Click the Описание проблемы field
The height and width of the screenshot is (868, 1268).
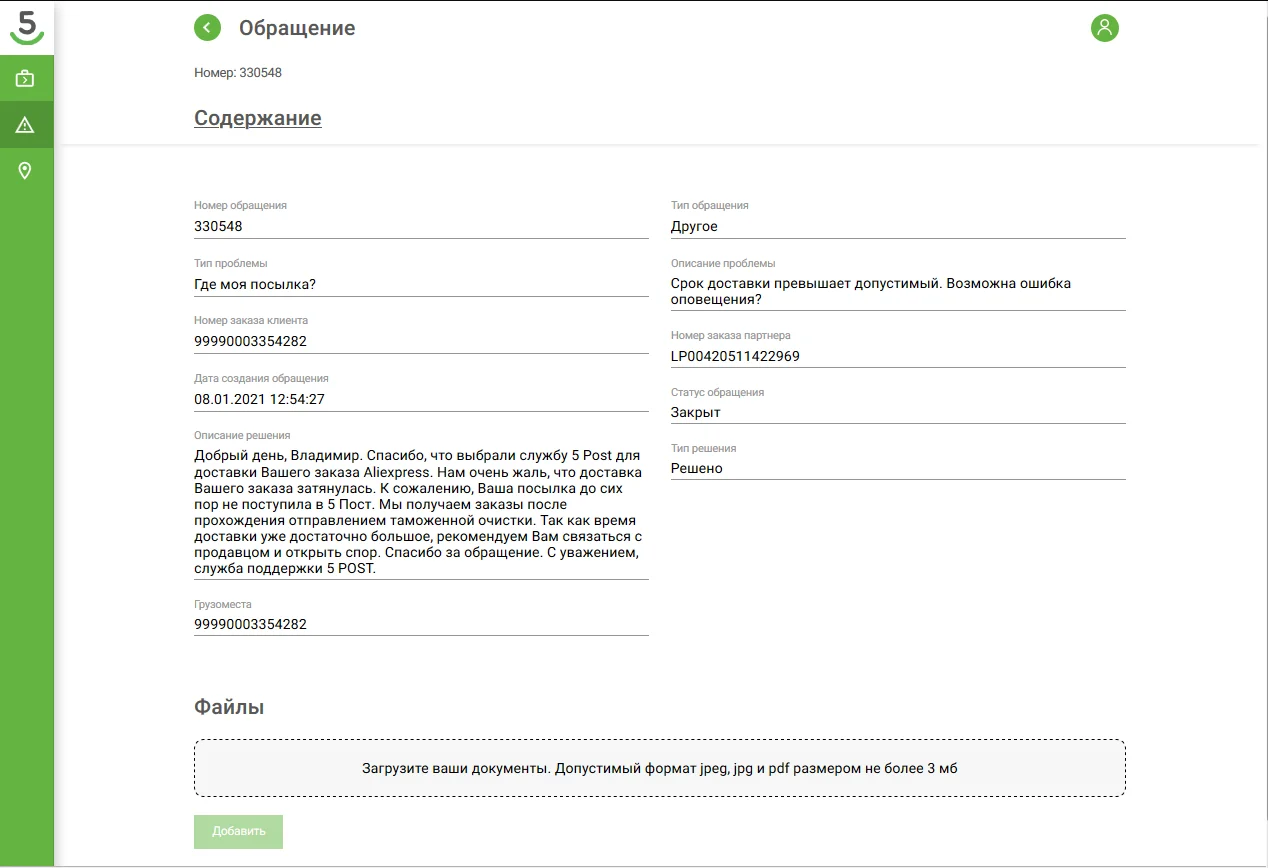pyautogui.click(x=897, y=291)
